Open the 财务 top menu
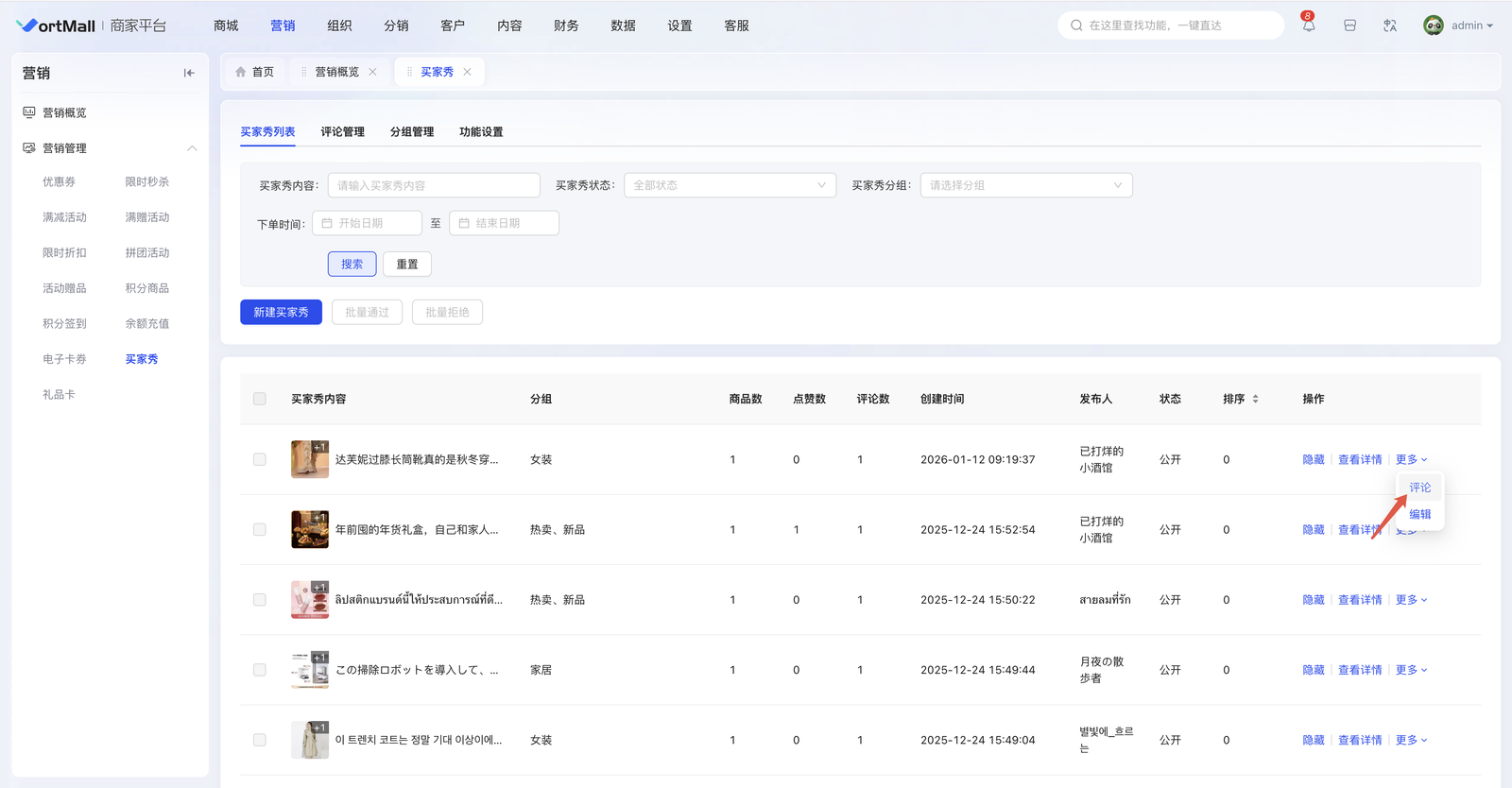 point(566,26)
